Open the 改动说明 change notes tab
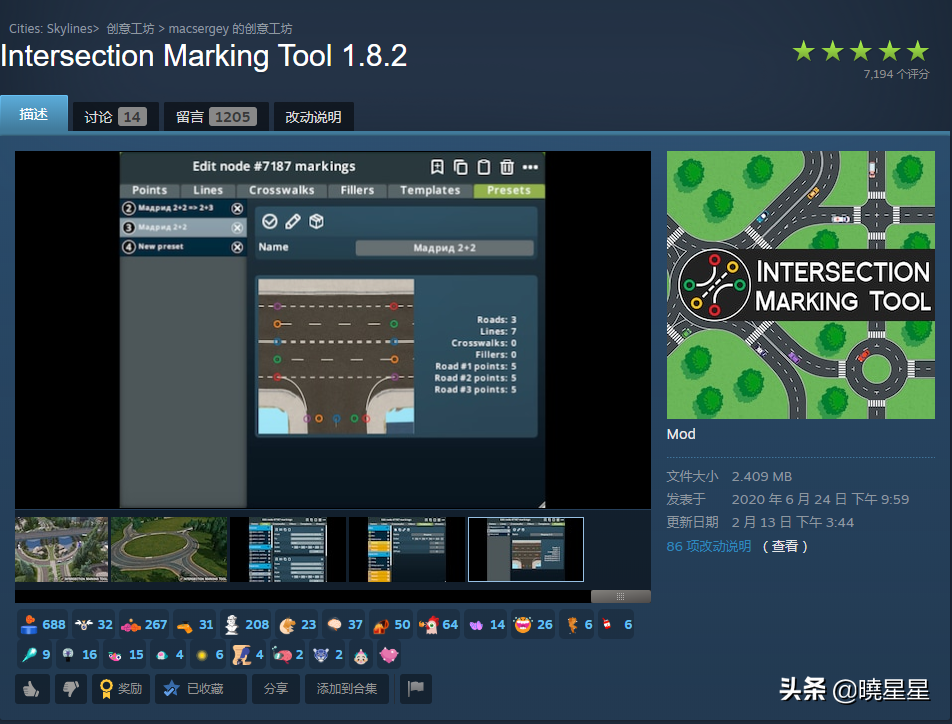952x724 pixels. [x=313, y=117]
